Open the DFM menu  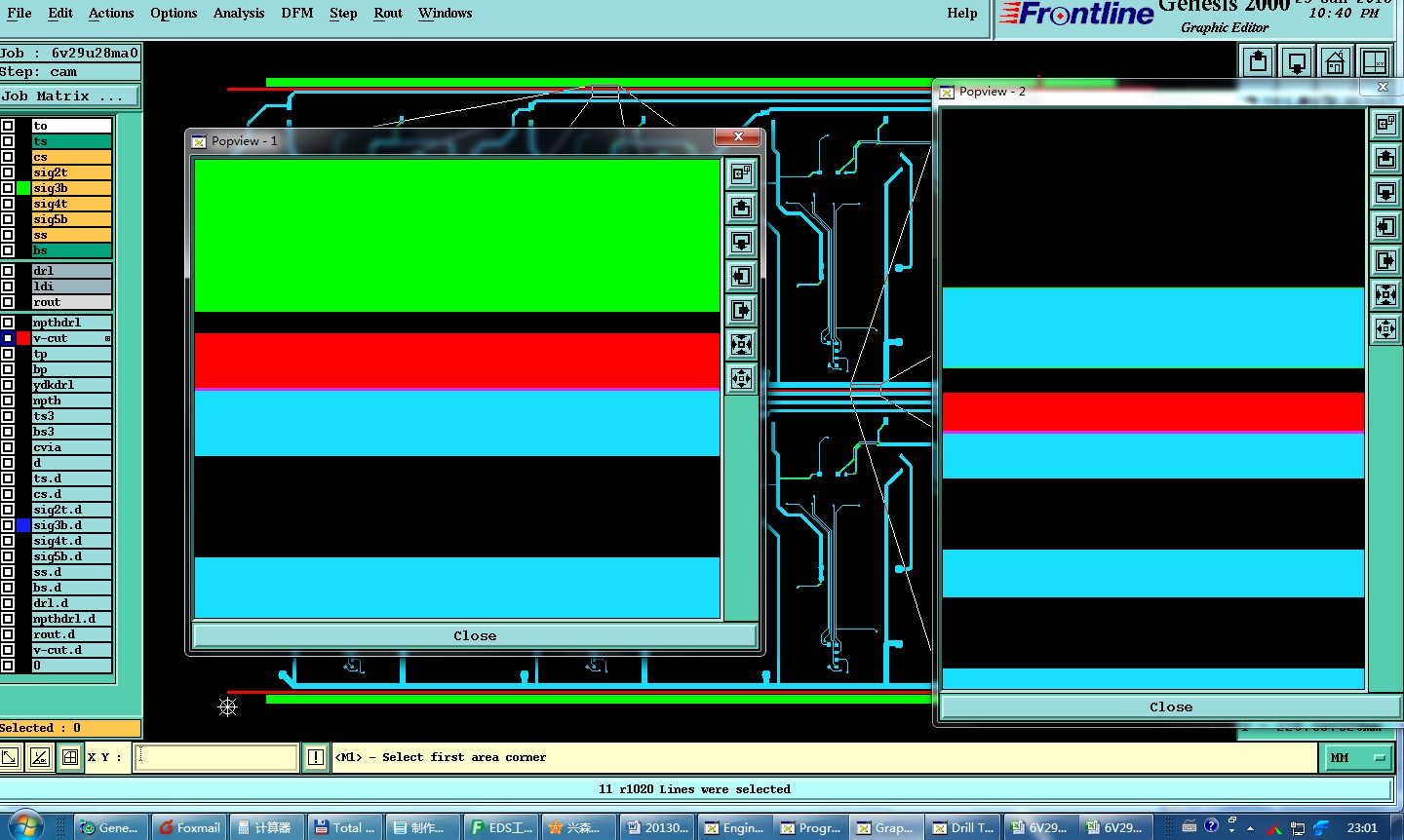[297, 13]
